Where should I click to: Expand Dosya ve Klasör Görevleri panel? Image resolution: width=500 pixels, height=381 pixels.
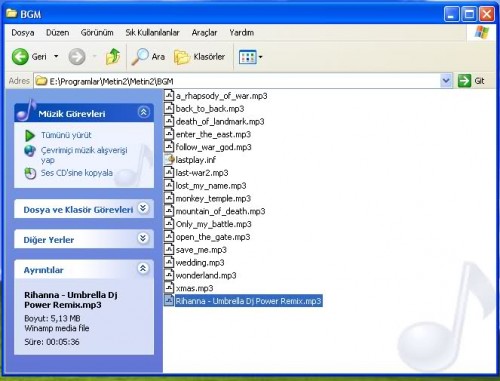click(143, 208)
